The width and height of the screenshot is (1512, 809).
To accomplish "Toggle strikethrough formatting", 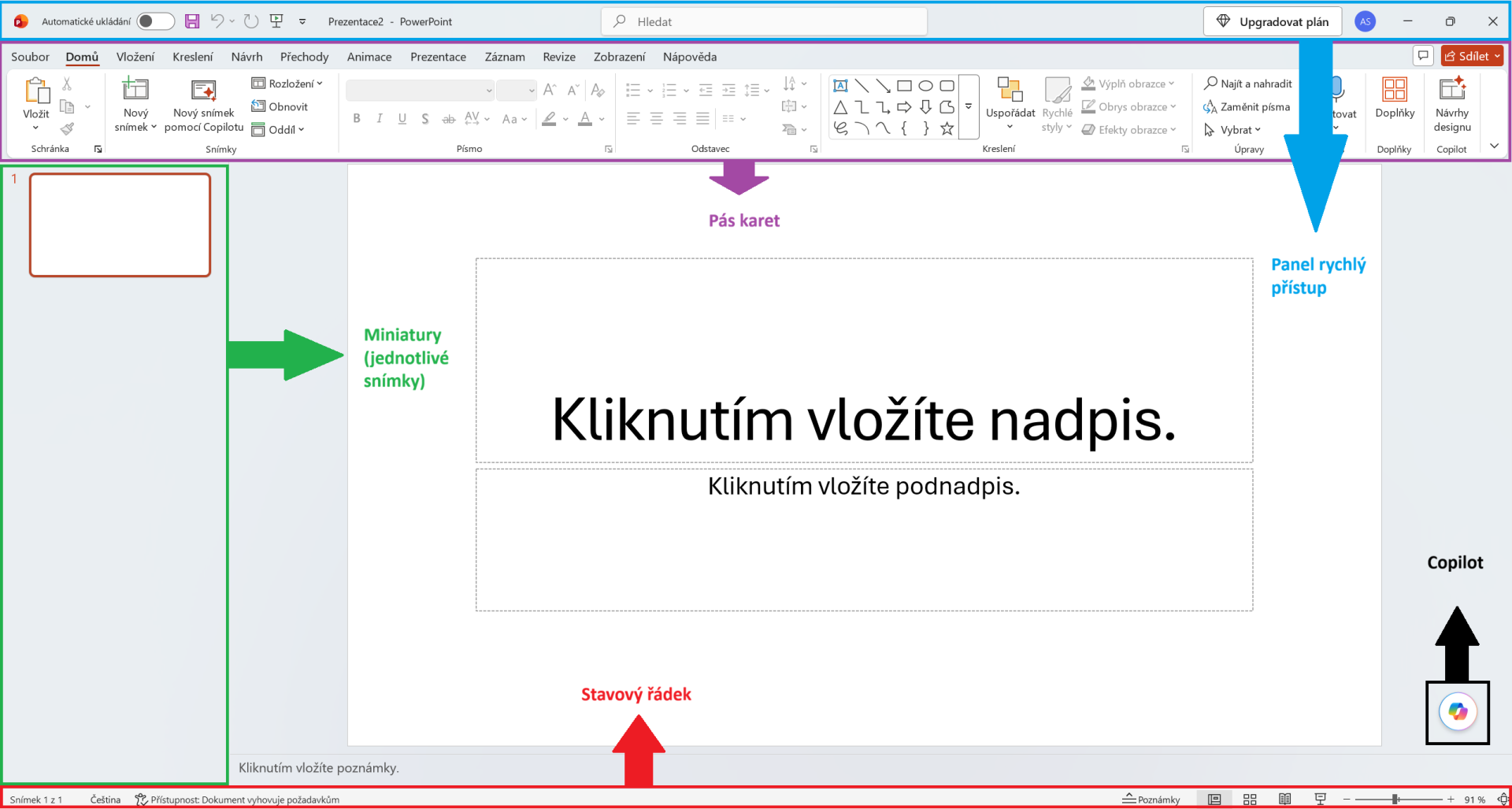I will [448, 118].
